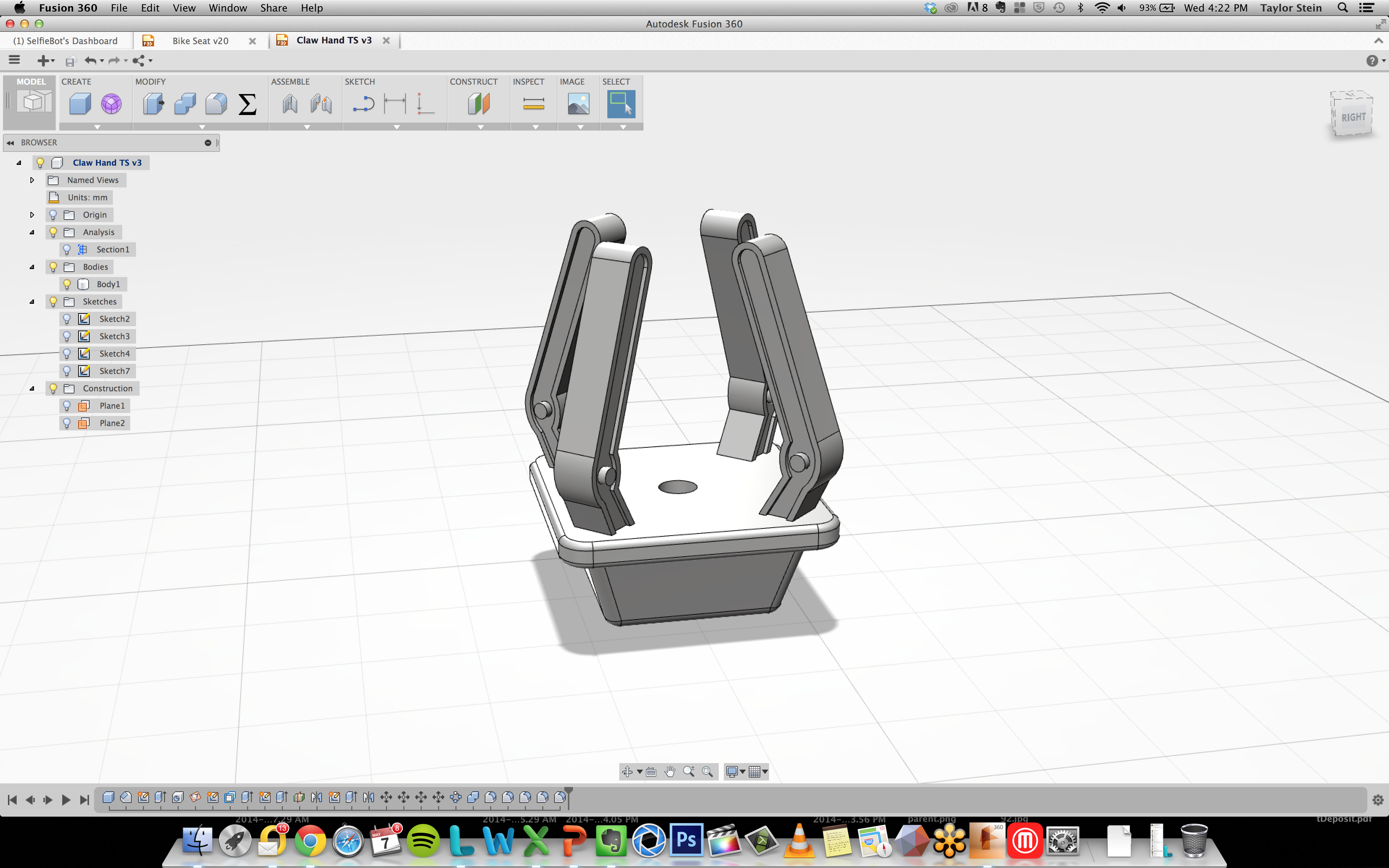This screenshot has width=1389, height=868.
Task: Collapse the Construction folder
Action: point(32,388)
